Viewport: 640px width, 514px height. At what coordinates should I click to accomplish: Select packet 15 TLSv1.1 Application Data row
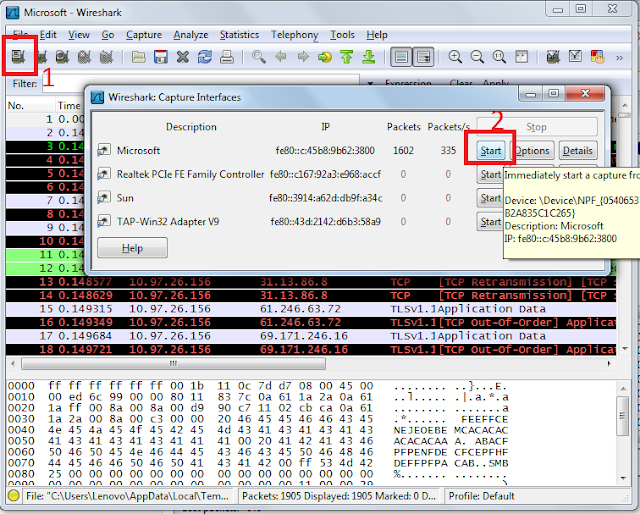(x=311, y=309)
